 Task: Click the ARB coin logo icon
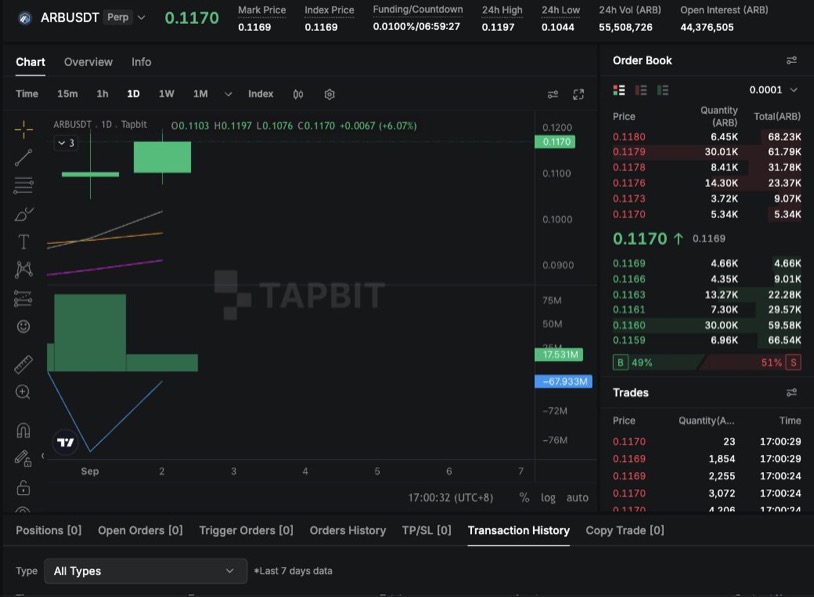click(24, 18)
